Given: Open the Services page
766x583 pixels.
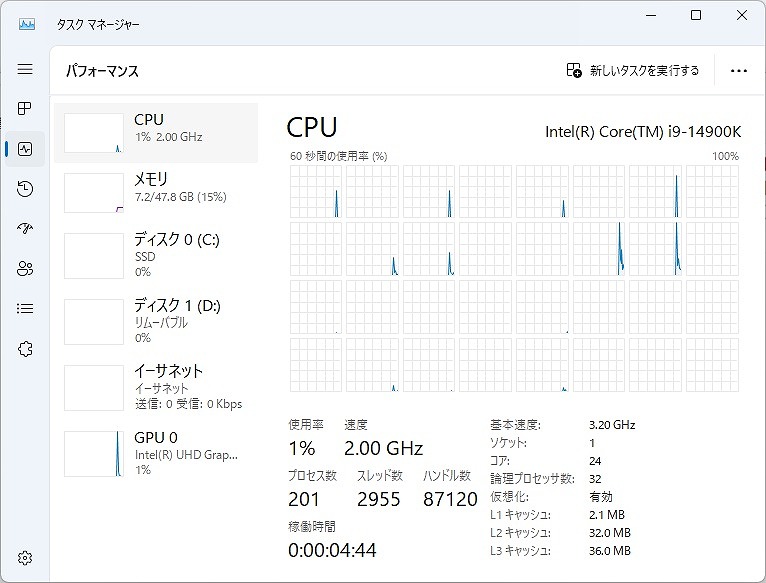Looking at the screenshot, I should [25, 349].
